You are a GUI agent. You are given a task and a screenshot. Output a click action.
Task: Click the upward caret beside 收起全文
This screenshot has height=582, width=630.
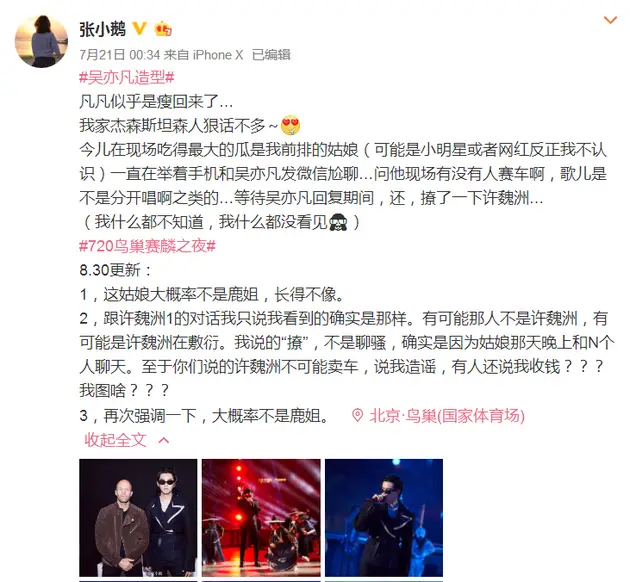pos(164,441)
